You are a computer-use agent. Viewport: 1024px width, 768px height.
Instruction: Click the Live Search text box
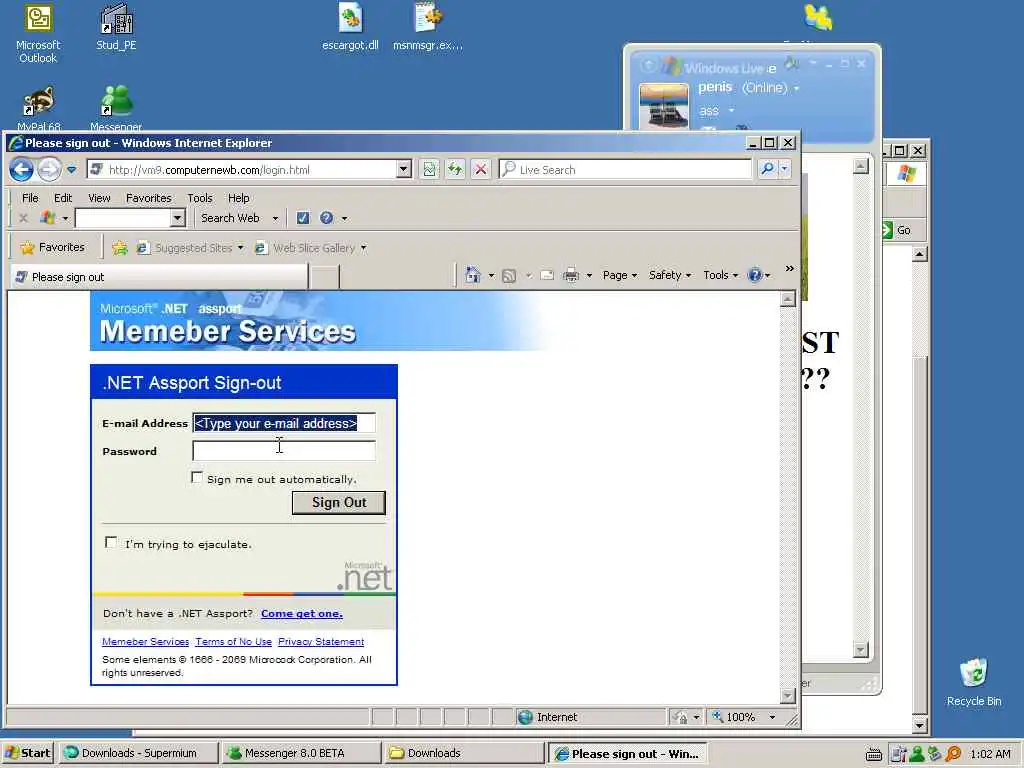pos(626,170)
